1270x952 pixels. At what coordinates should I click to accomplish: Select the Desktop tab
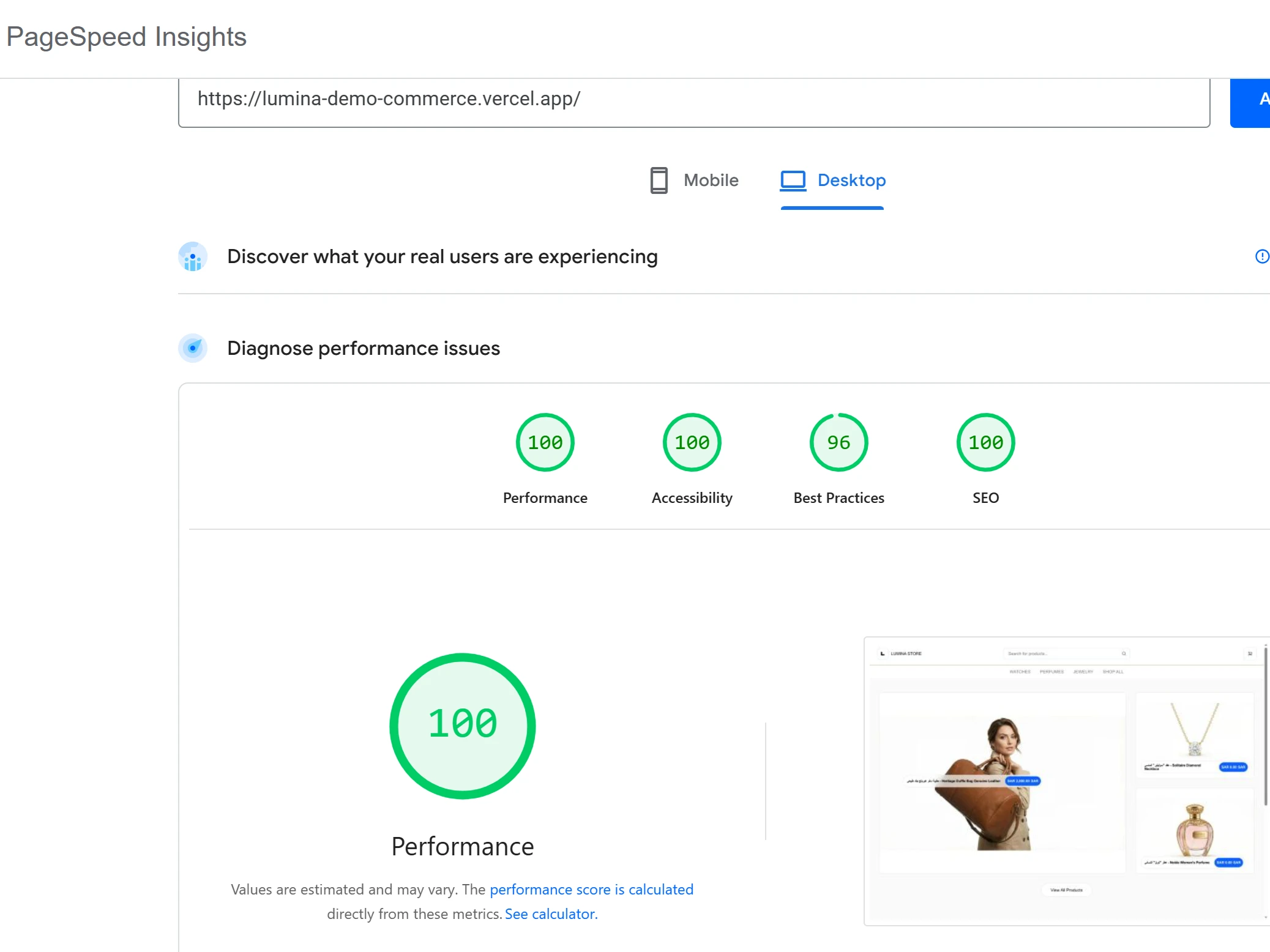coord(851,180)
